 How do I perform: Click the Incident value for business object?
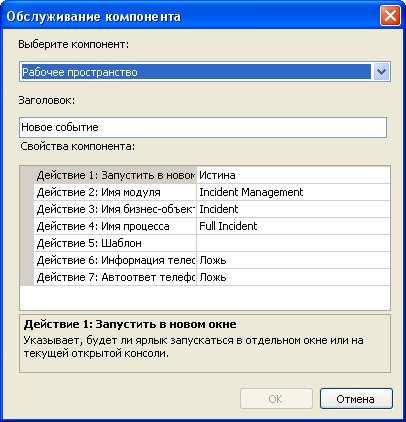click(x=293, y=209)
